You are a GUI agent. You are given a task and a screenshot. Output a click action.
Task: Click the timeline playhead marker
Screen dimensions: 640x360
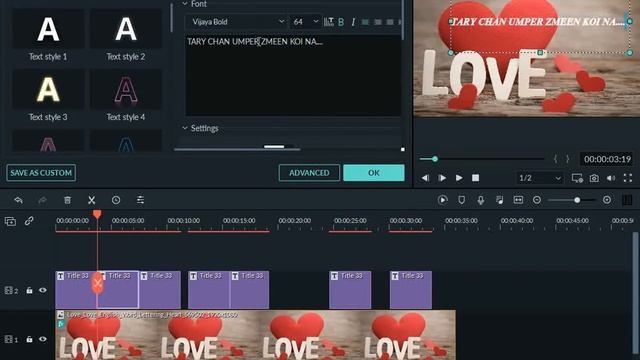97,214
